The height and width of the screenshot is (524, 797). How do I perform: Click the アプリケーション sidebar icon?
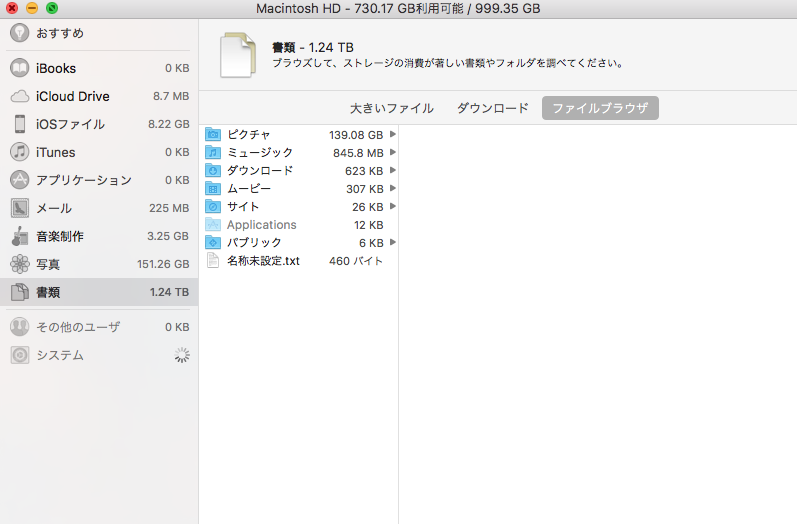(x=19, y=180)
